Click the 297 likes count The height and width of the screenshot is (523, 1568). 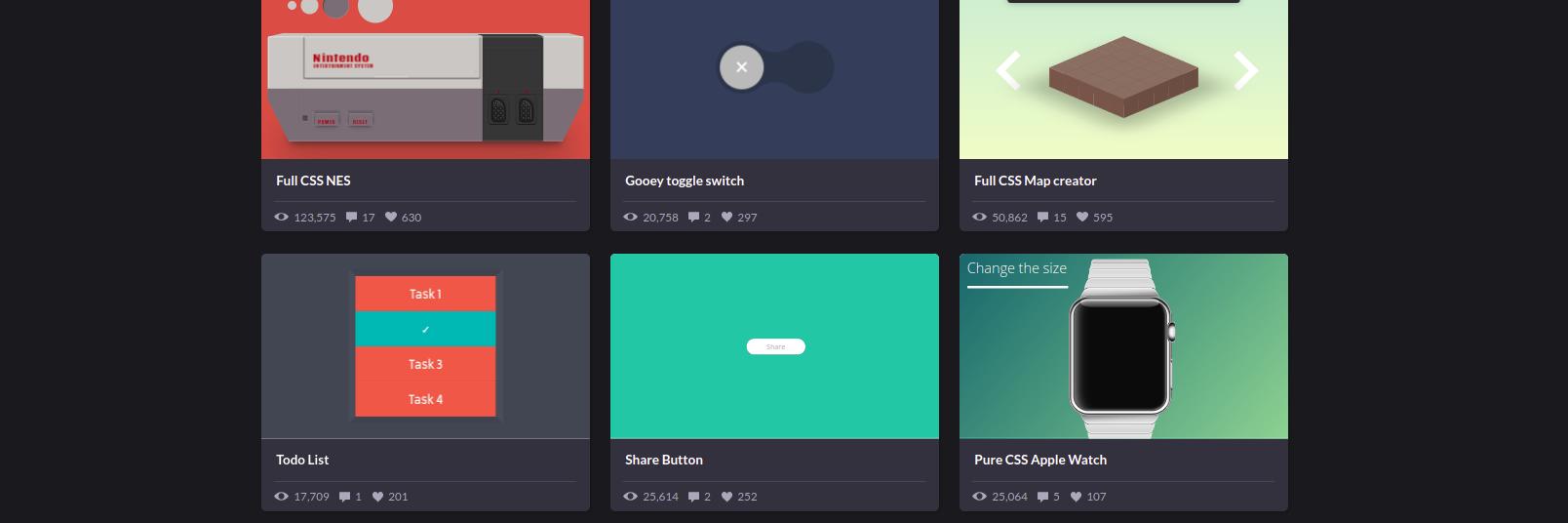click(747, 218)
